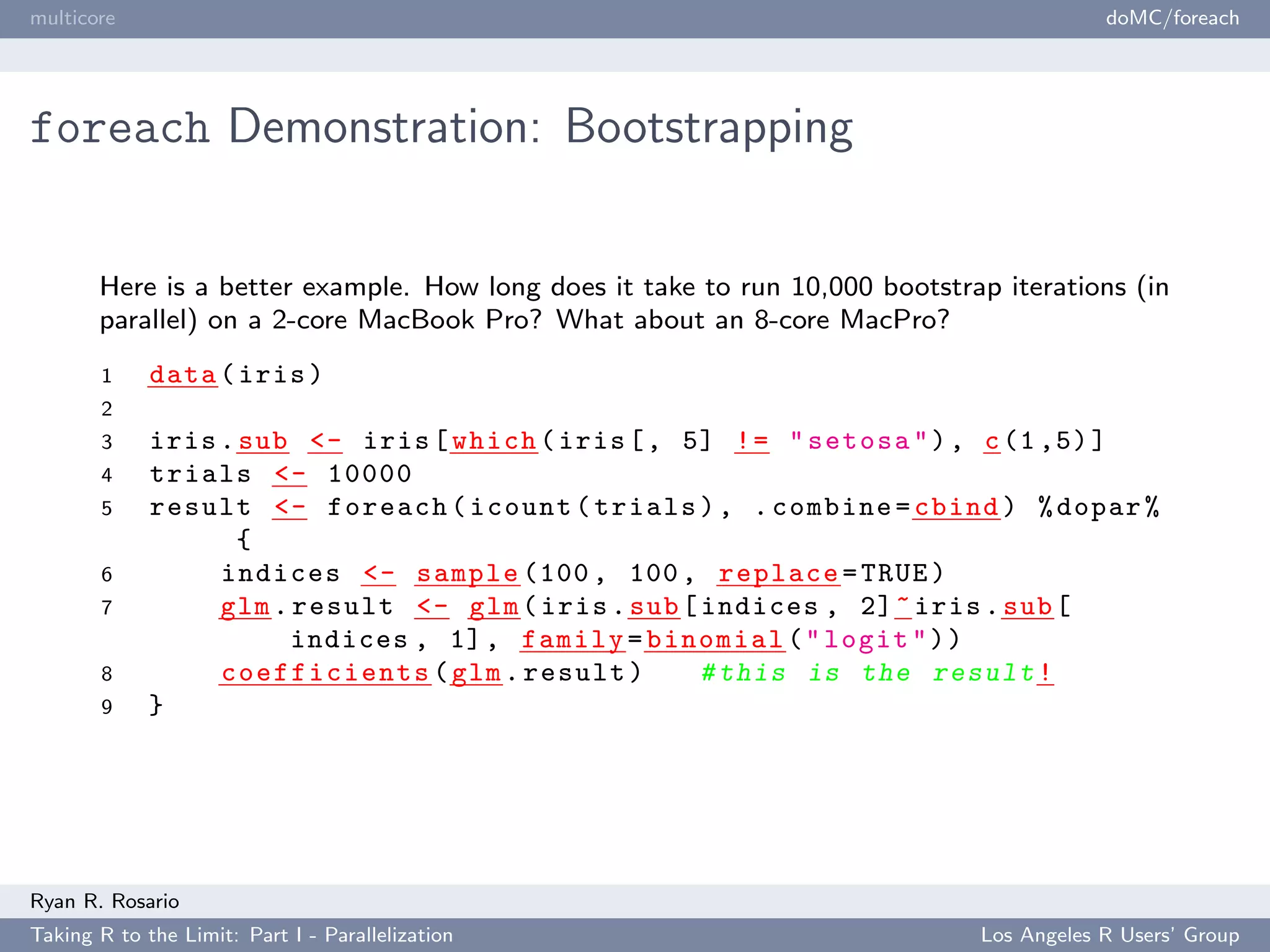Image resolution: width=1270 pixels, height=952 pixels.
Task: Click the "logit" string literal
Action: click(x=866, y=640)
